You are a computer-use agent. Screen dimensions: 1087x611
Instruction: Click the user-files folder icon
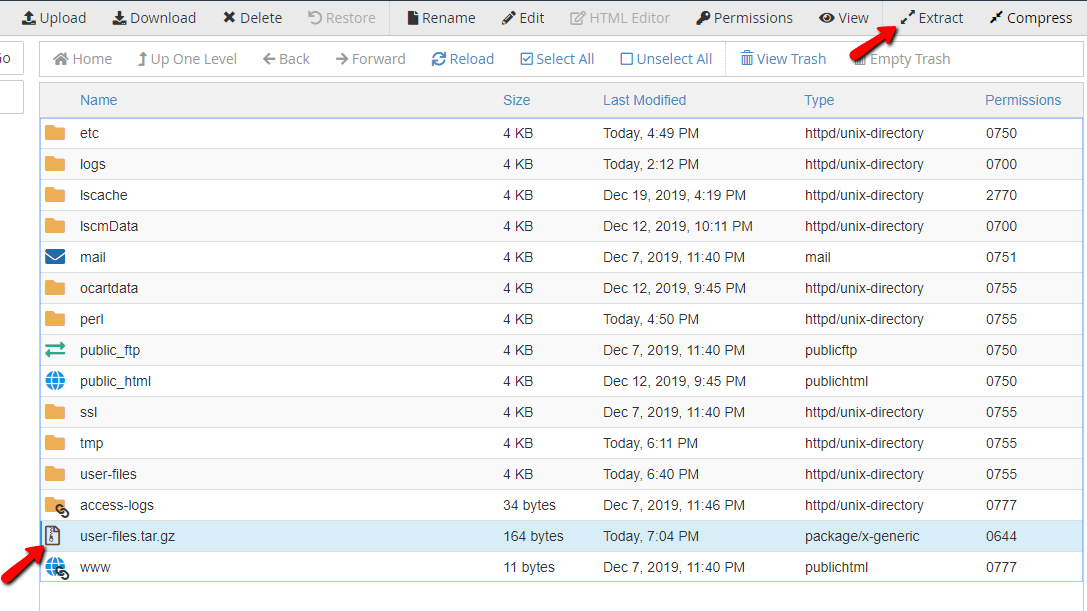55,474
